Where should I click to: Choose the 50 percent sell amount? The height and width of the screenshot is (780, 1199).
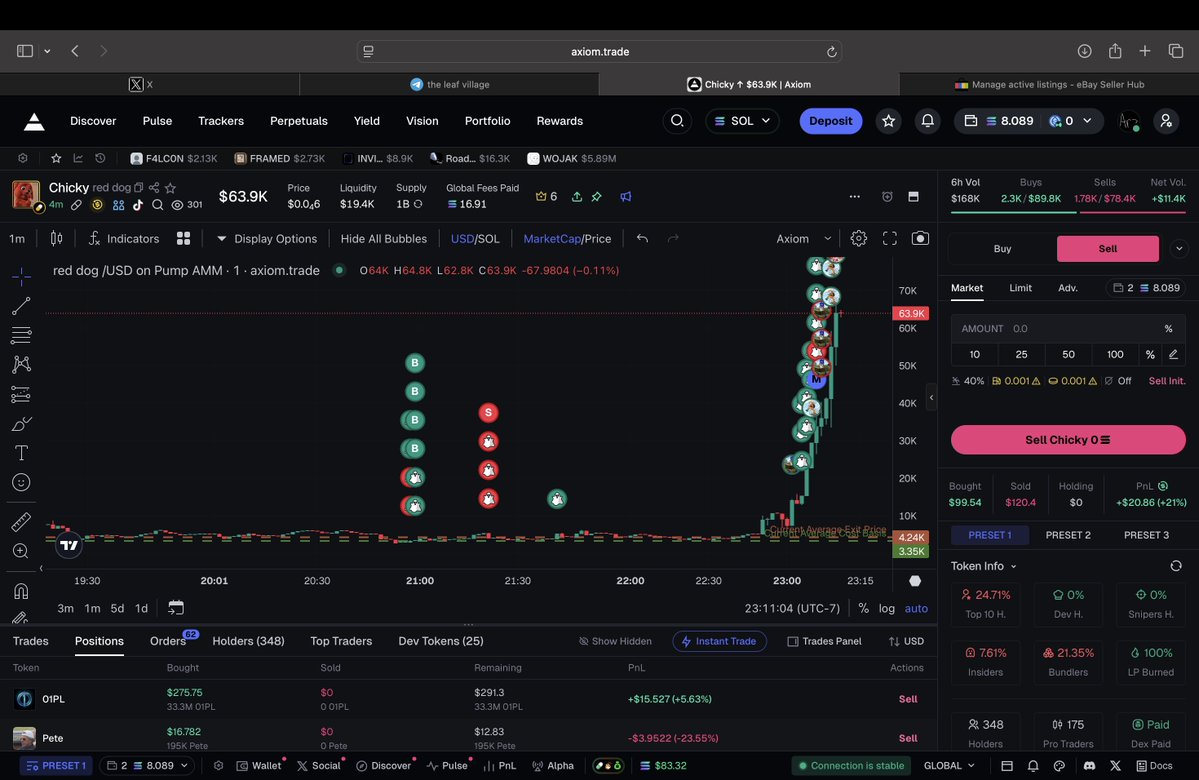[1068, 354]
